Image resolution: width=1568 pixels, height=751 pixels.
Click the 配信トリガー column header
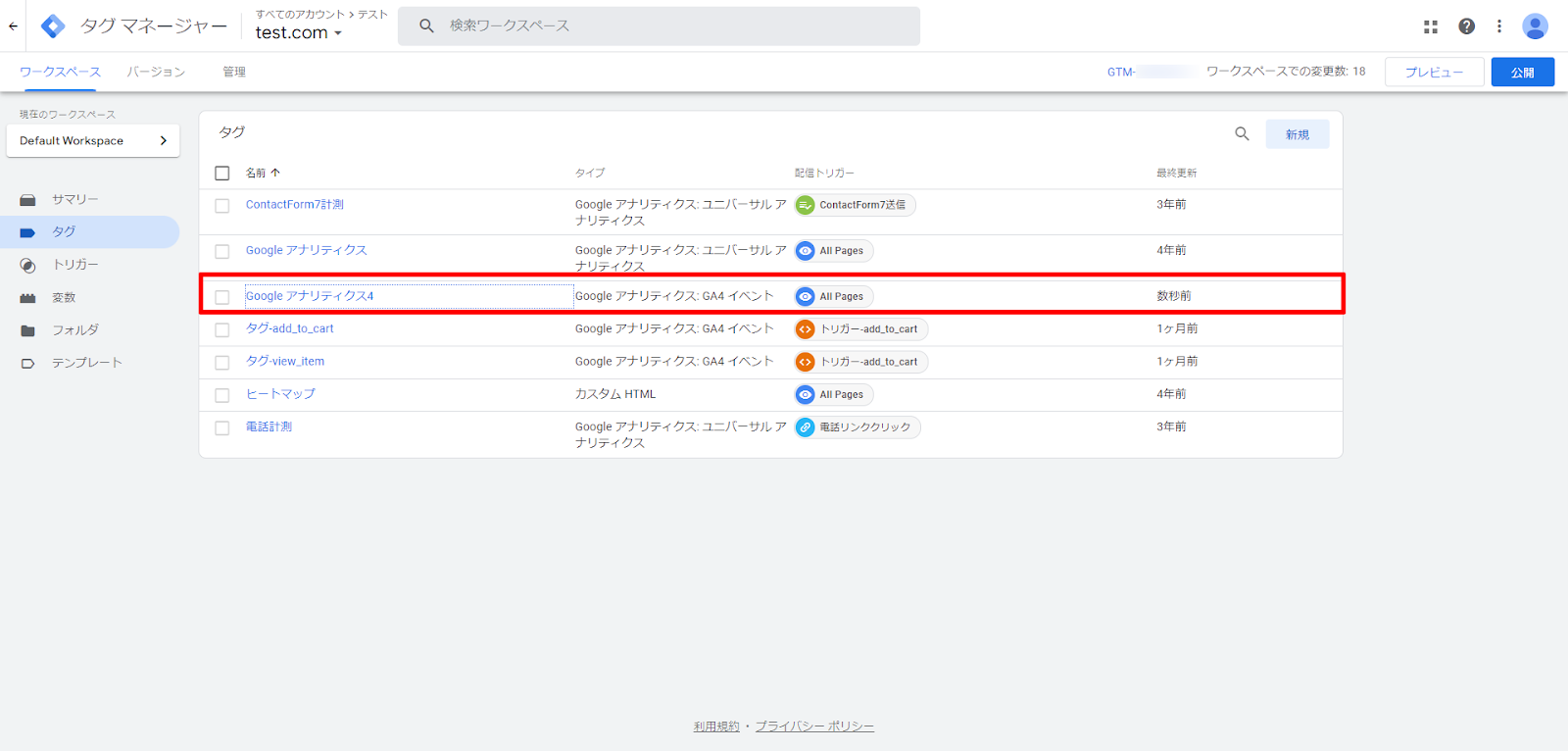click(x=824, y=173)
